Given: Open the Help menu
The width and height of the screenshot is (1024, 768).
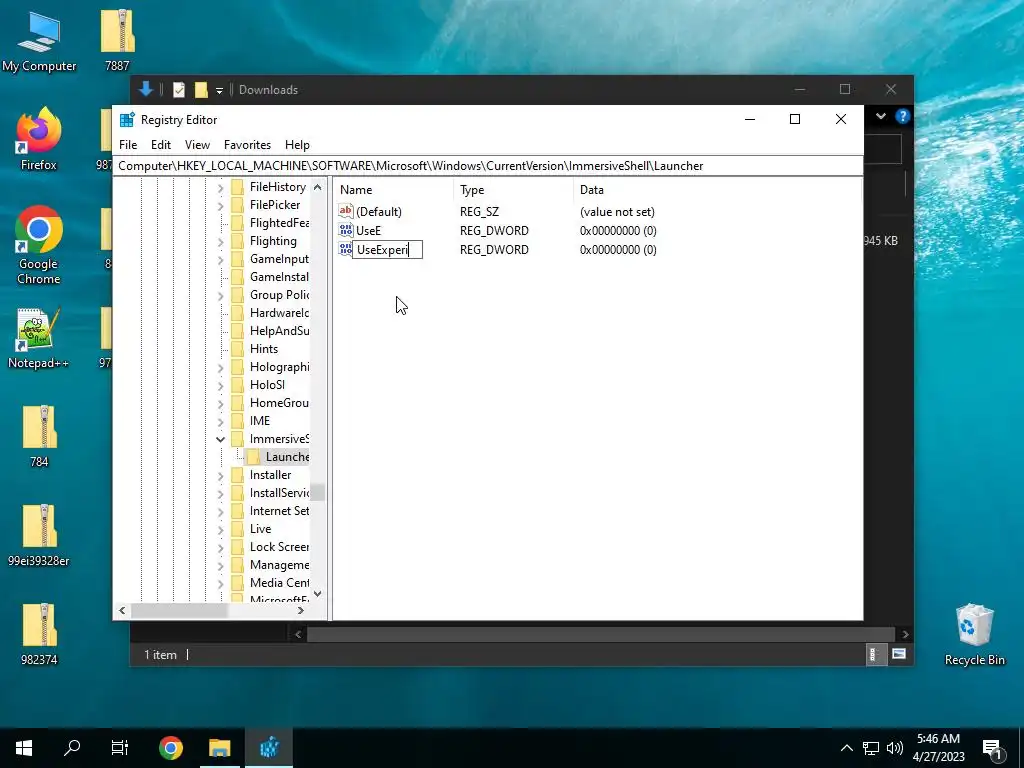Looking at the screenshot, I should click(297, 145).
